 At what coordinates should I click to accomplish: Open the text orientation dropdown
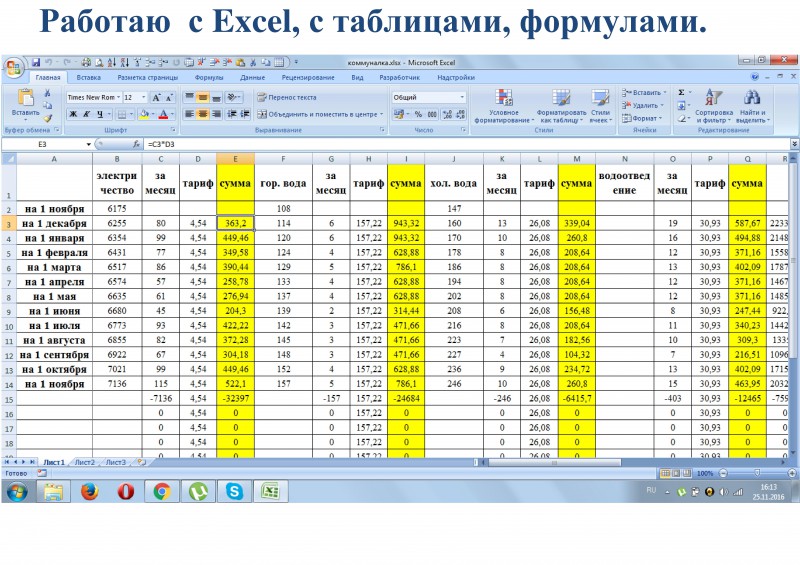click(234, 97)
